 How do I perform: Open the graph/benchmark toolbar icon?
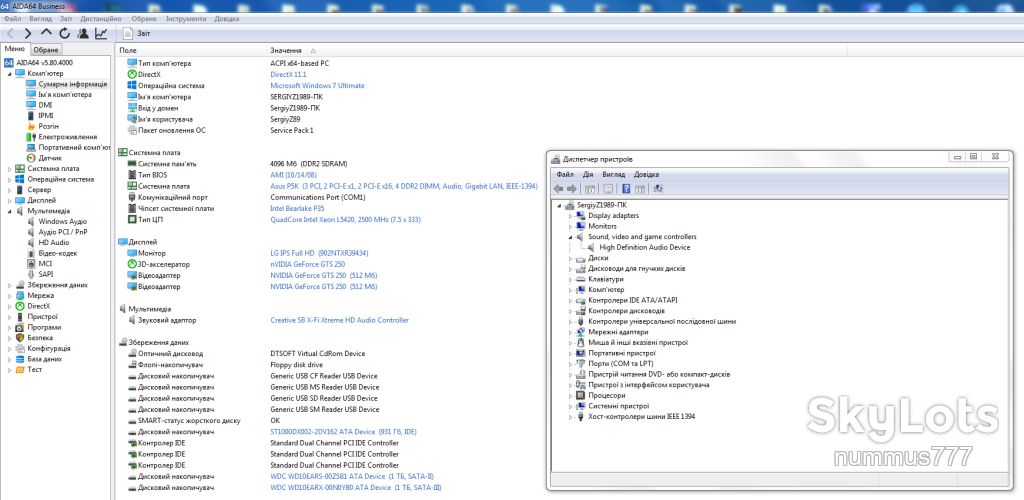(101, 33)
